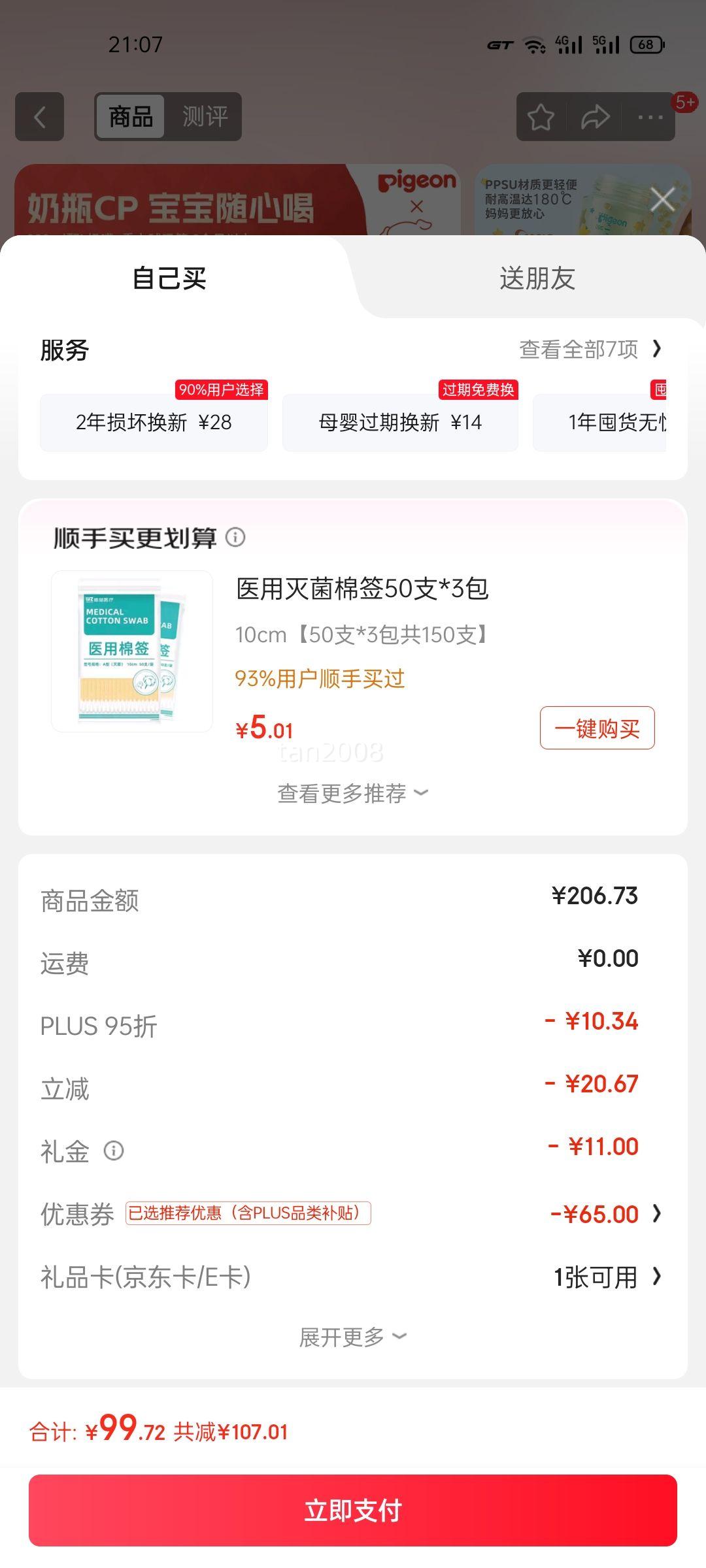
Task: Switch to 测评 tab
Action: pos(205,117)
